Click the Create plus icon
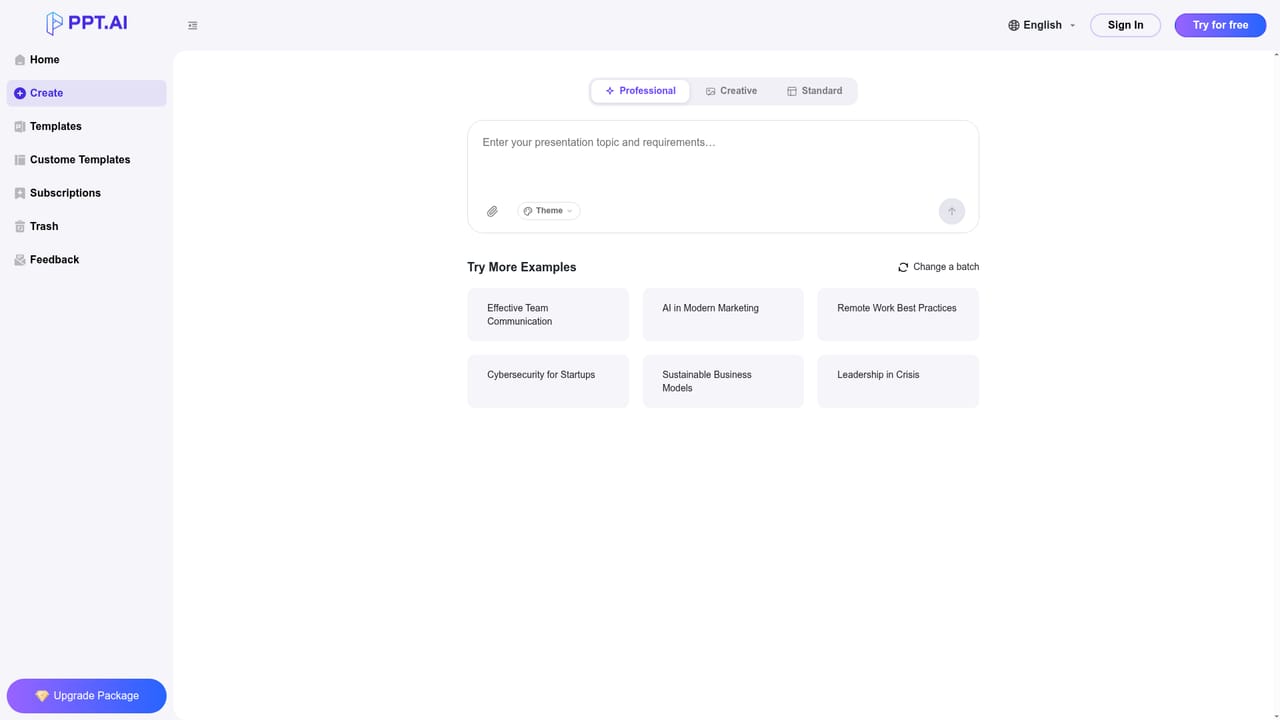The height and width of the screenshot is (720, 1280). tap(20, 93)
